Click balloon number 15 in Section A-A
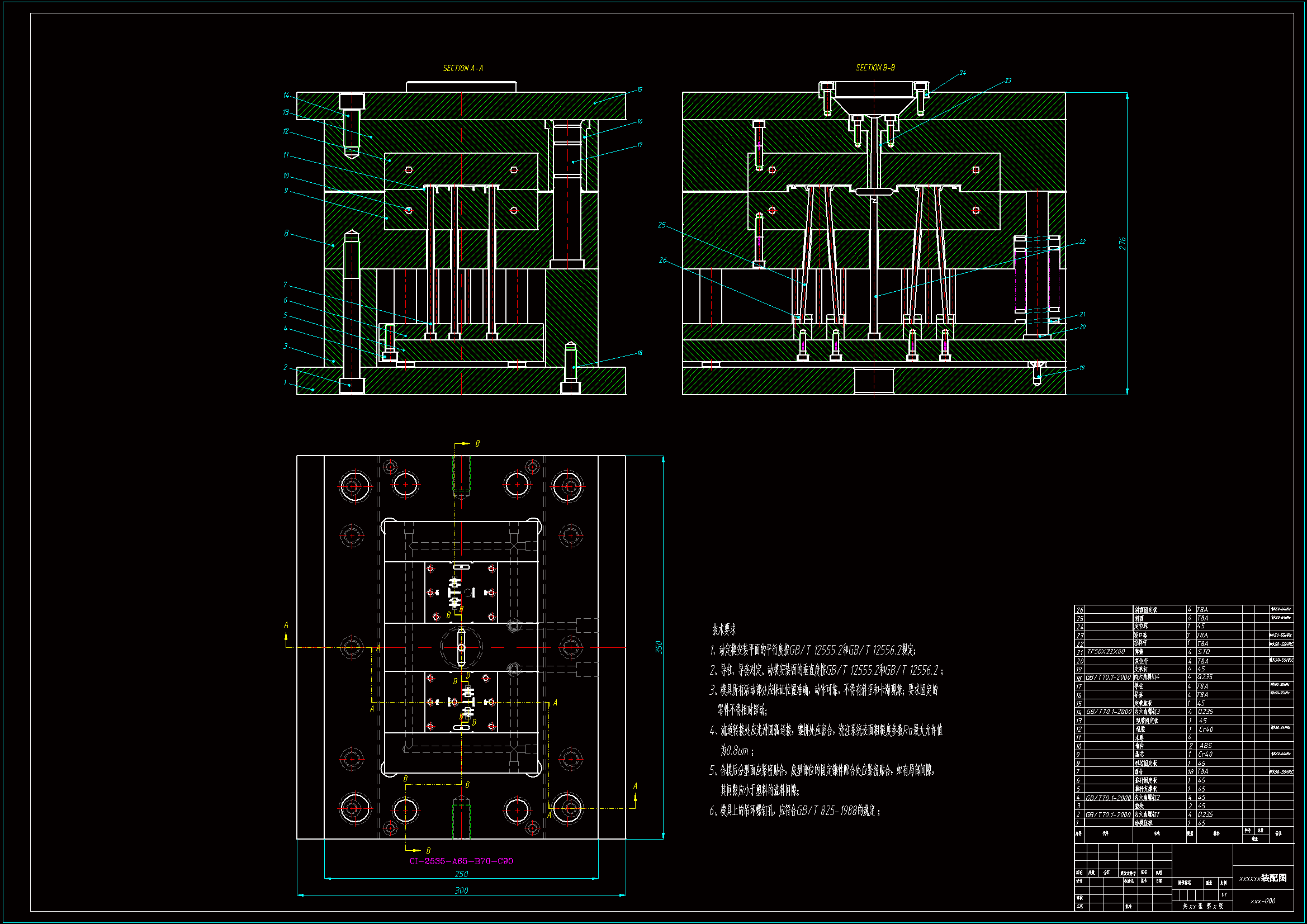The image size is (1307, 924). 640,90
